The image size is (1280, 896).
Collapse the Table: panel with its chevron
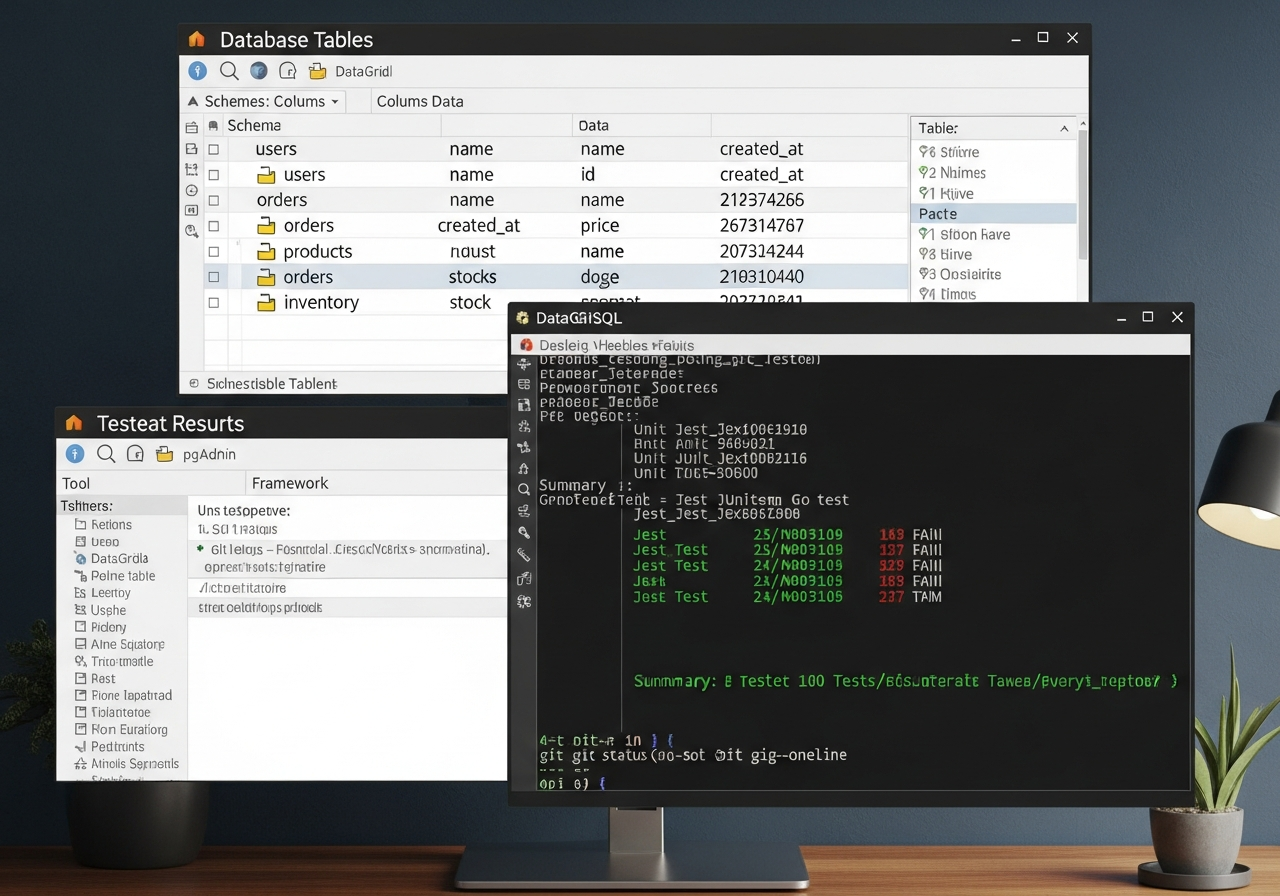point(1064,128)
